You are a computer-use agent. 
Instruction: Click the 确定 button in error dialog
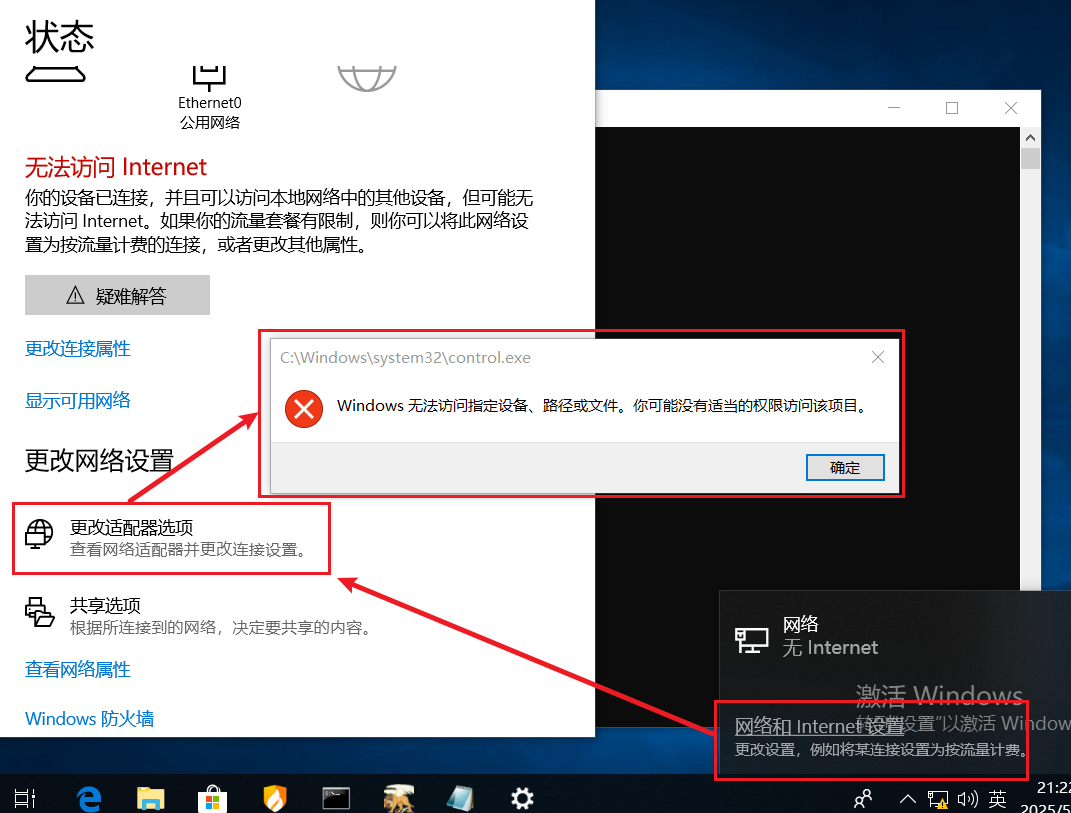coord(845,467)
